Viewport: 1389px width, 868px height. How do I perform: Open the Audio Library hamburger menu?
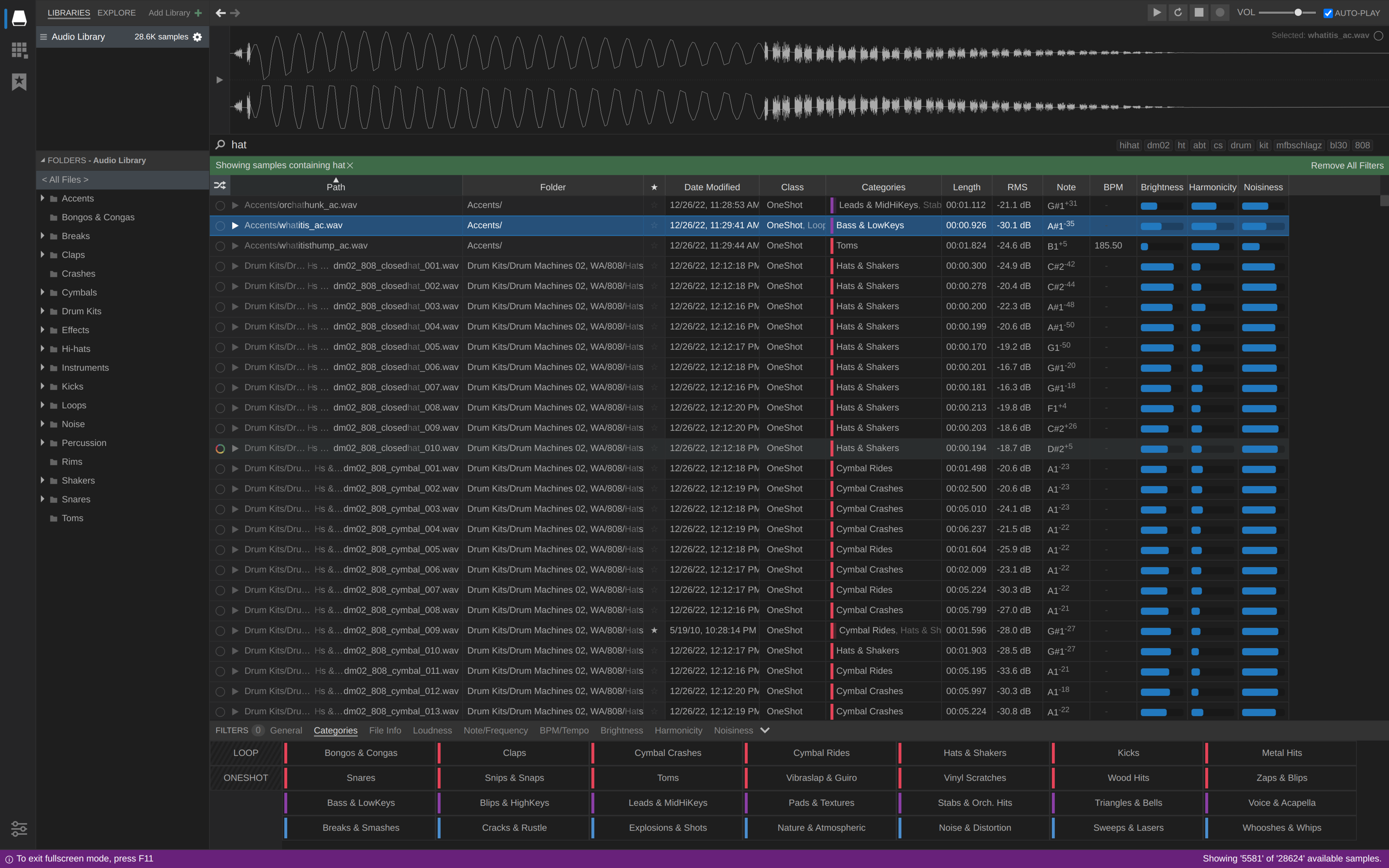(43, 37)
